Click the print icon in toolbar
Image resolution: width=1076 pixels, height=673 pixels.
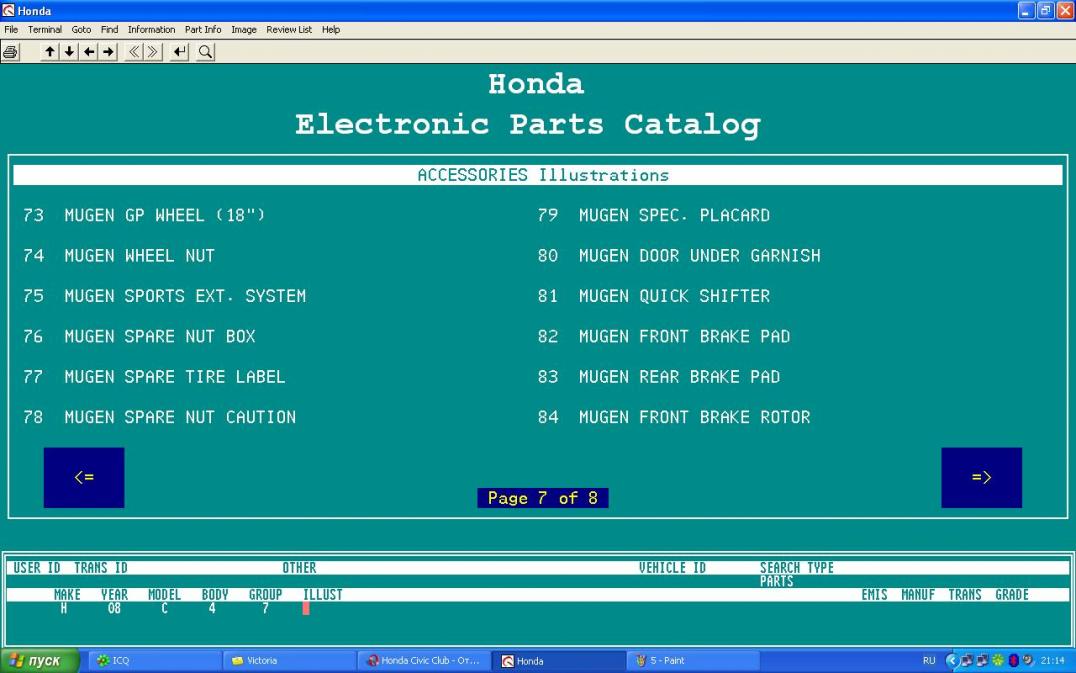pyautogui.click(x=10, y=52)
